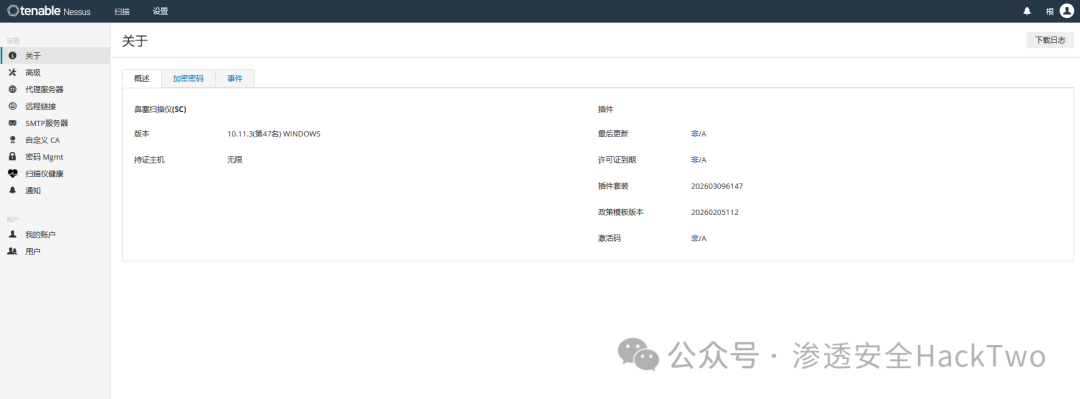Click the 根 username label

point(1050,11)
